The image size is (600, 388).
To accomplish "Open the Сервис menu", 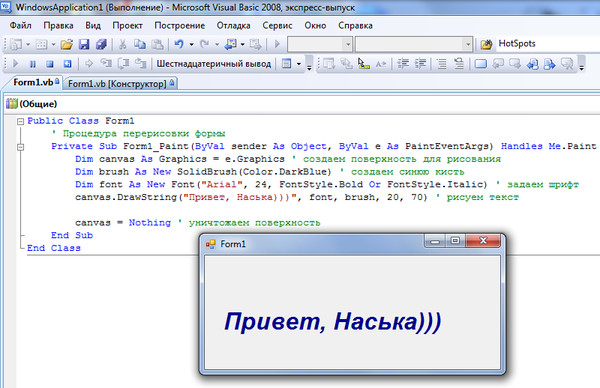I will point(277,26).
